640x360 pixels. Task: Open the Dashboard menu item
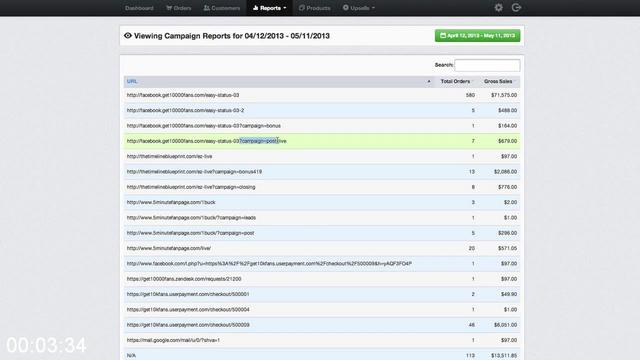(139, 8)
